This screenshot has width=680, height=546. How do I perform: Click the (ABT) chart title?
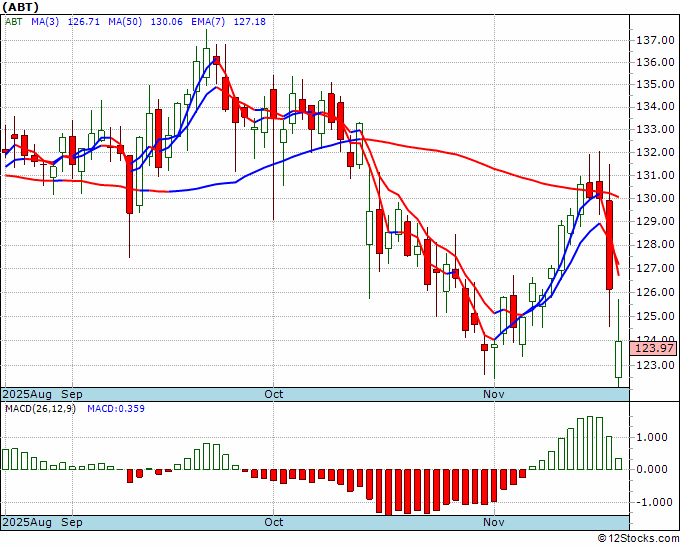[x=20, y=7]
